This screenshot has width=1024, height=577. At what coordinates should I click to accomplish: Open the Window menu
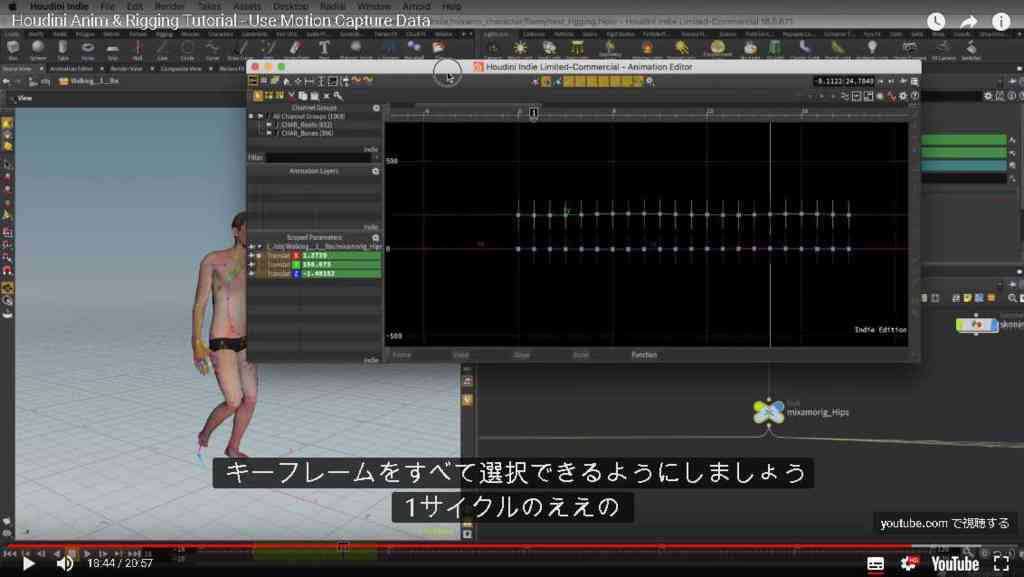click(374, 6)
